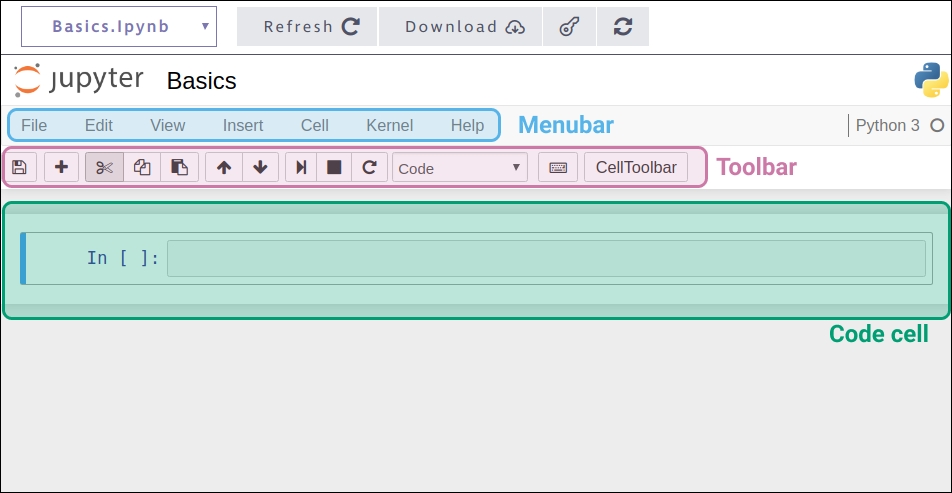Move the cell down with down arrow
Image resolution: width=952 pixels, height=493 pixels.
(x=260, y=167)
